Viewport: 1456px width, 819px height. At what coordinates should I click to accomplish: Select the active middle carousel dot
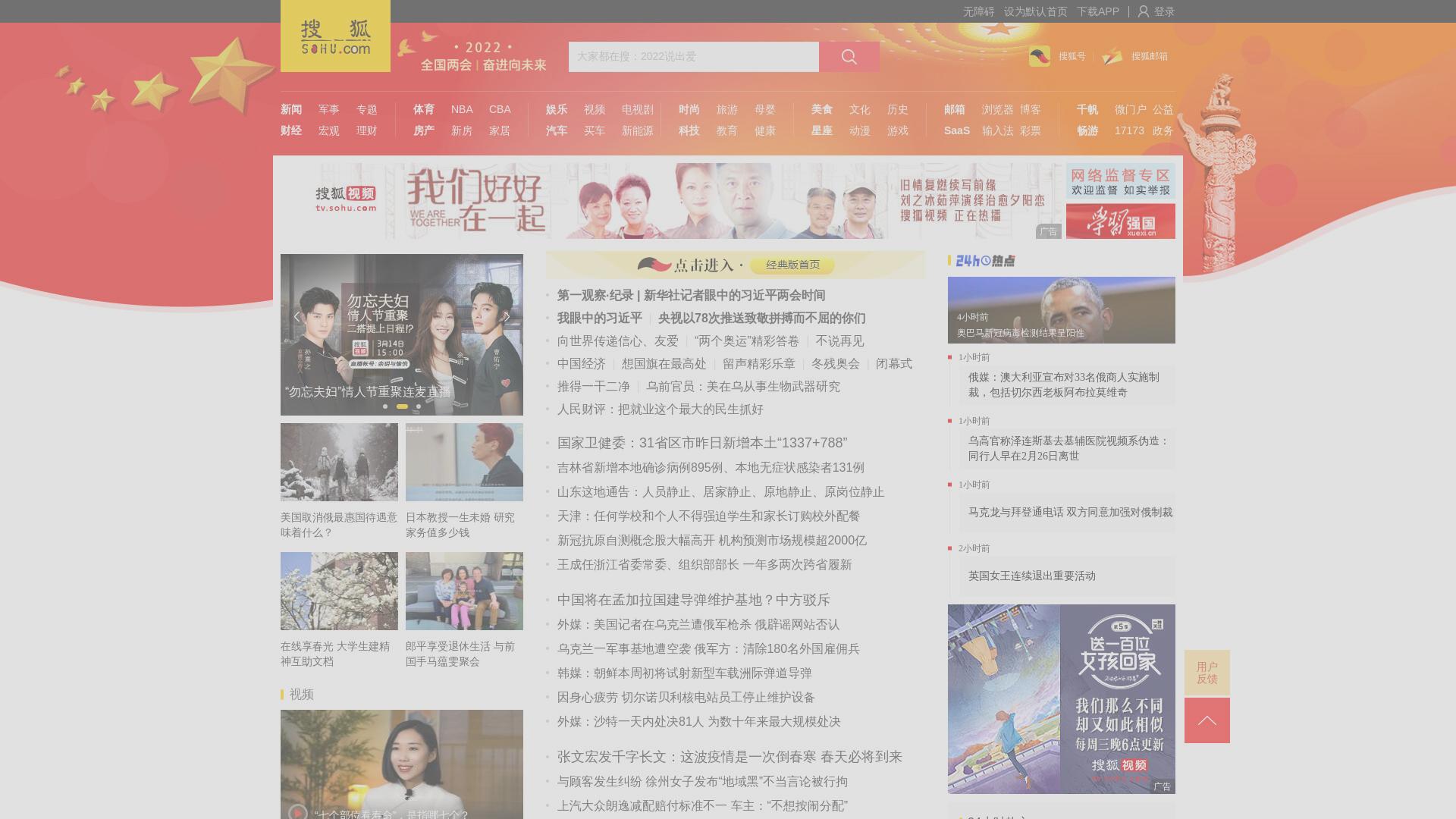click(402, 406)
